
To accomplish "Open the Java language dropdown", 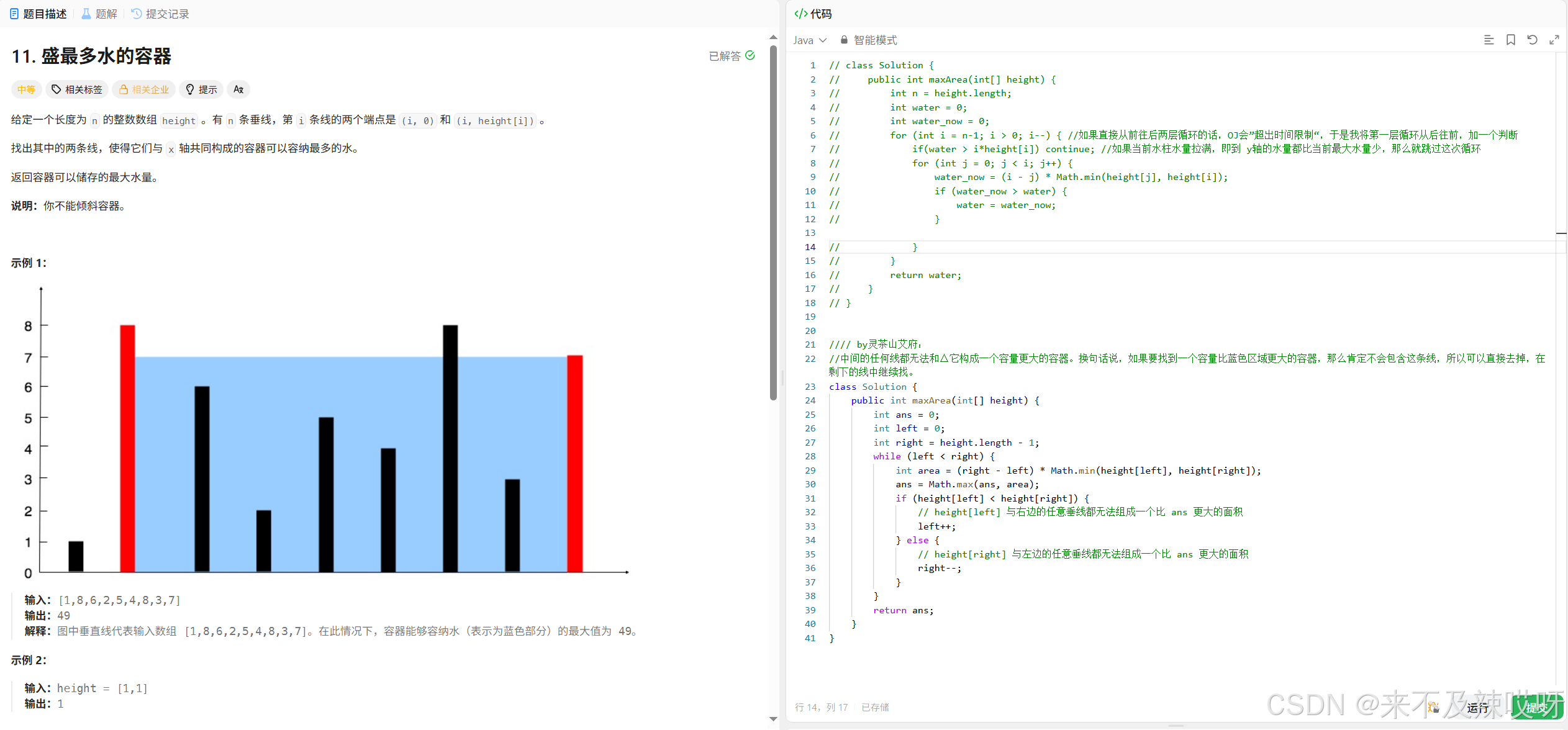I will (x=809, y=40).
